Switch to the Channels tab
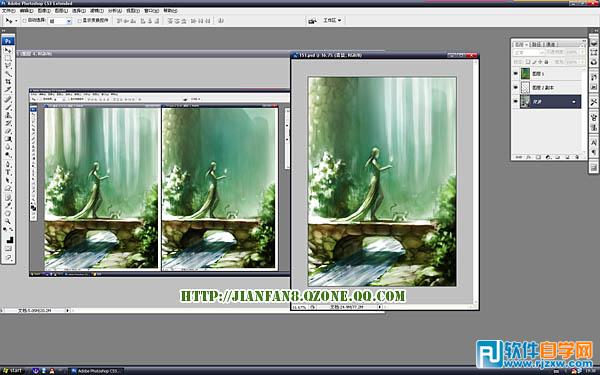This screenshot has height=375, width=600. click(550, 44)
